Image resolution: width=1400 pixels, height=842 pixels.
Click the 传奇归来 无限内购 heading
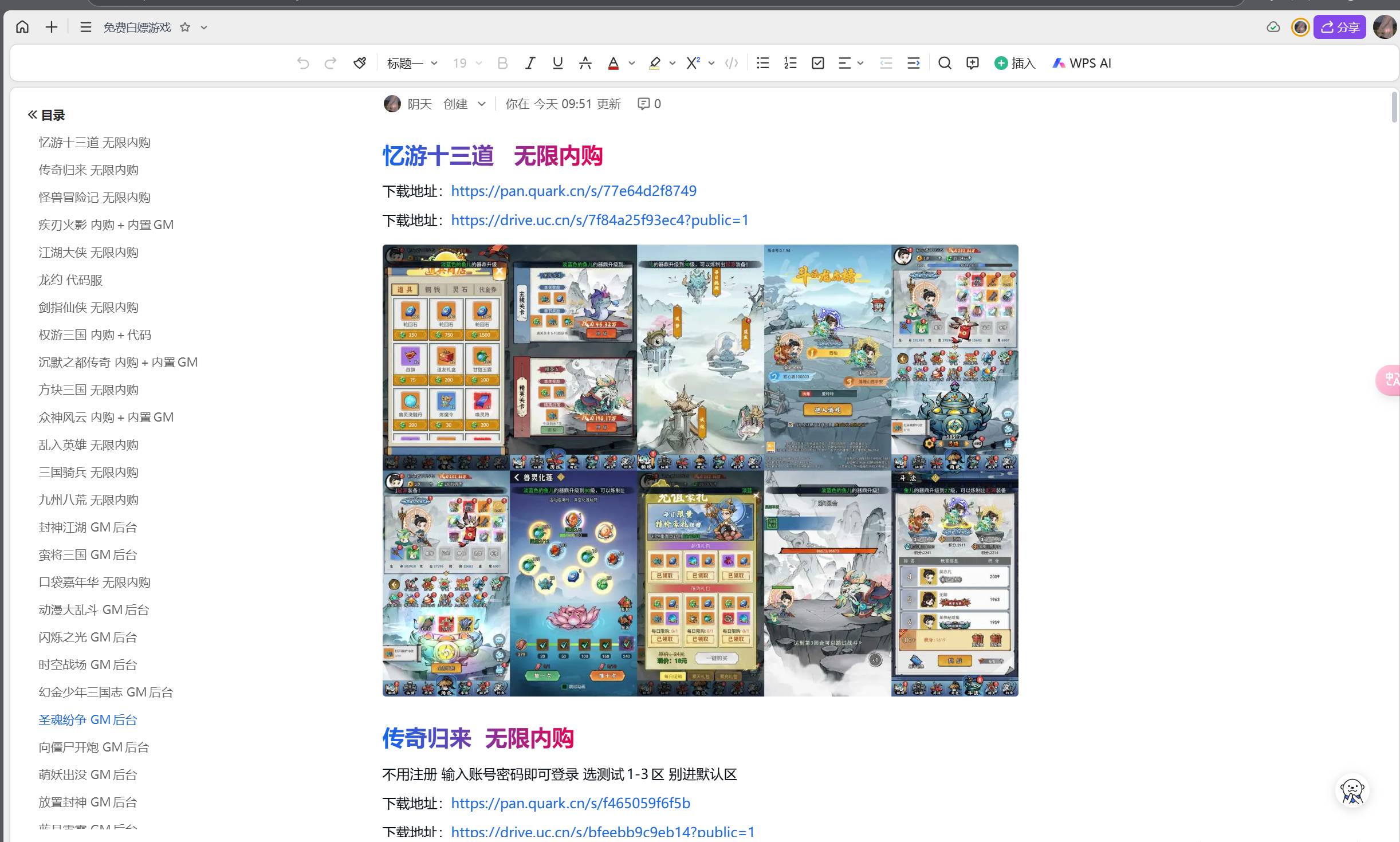coord(478,738)
